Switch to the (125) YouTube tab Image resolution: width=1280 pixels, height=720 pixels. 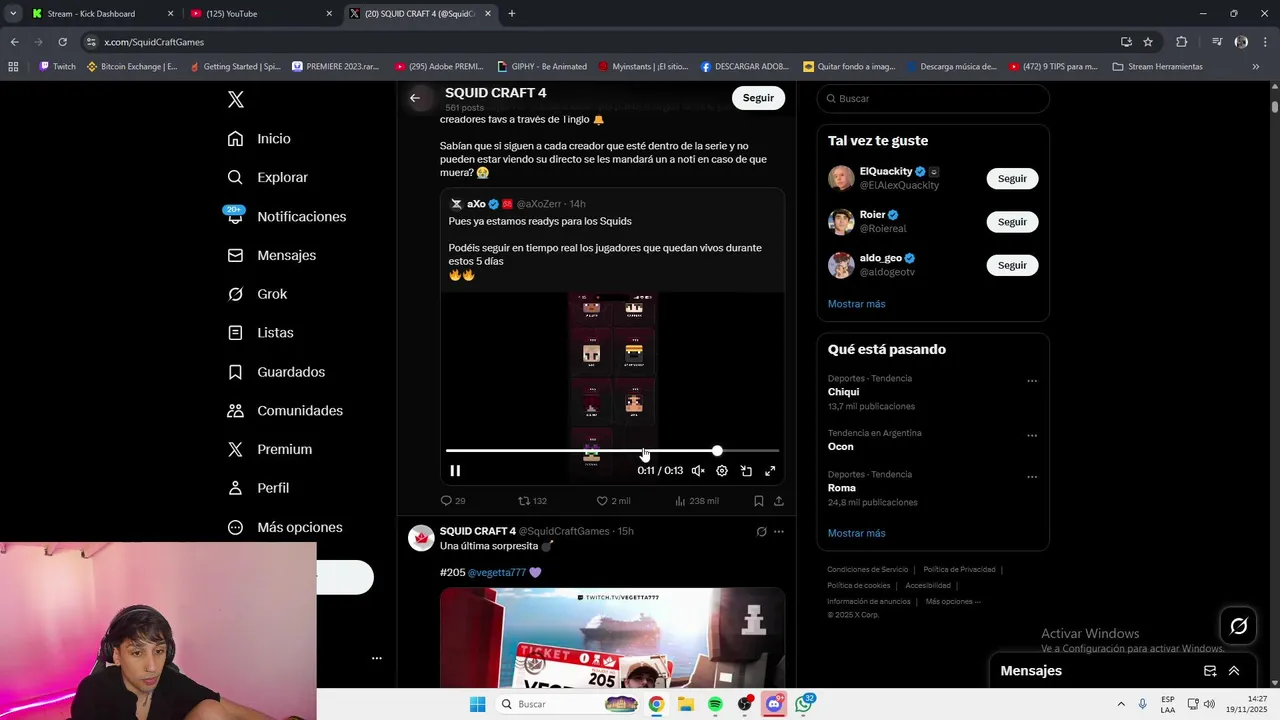pos(260,14)
